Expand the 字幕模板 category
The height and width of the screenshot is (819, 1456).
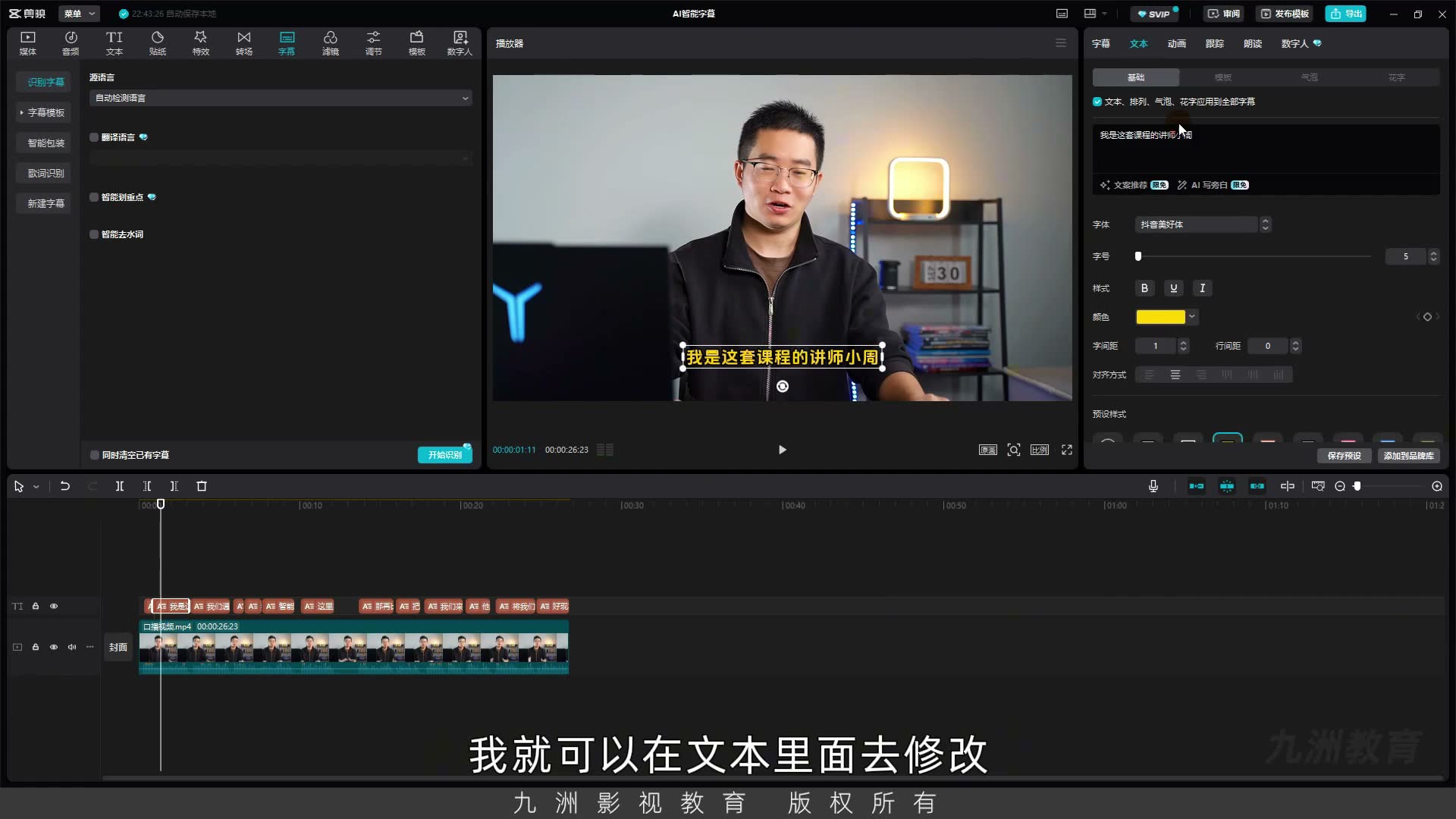(x=43, y=112)
